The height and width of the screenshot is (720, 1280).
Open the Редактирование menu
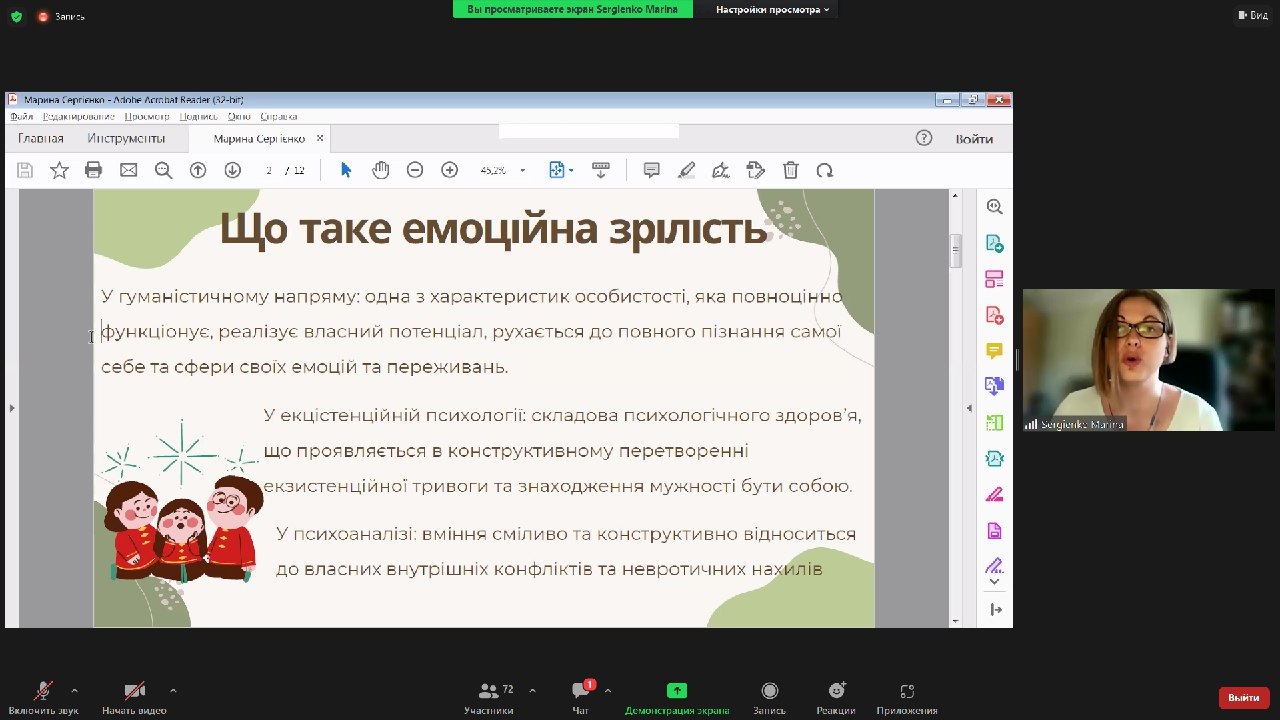point(79,117)
